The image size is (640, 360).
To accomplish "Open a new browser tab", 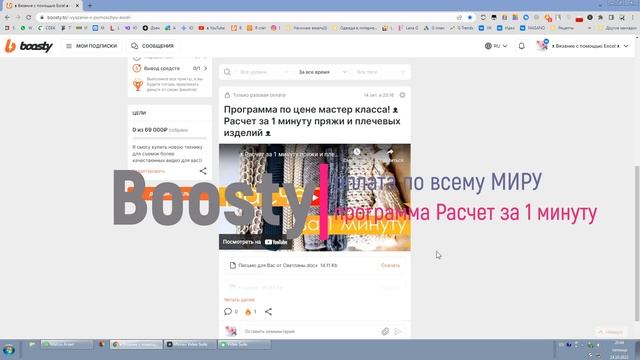I will tap(90, 6).
